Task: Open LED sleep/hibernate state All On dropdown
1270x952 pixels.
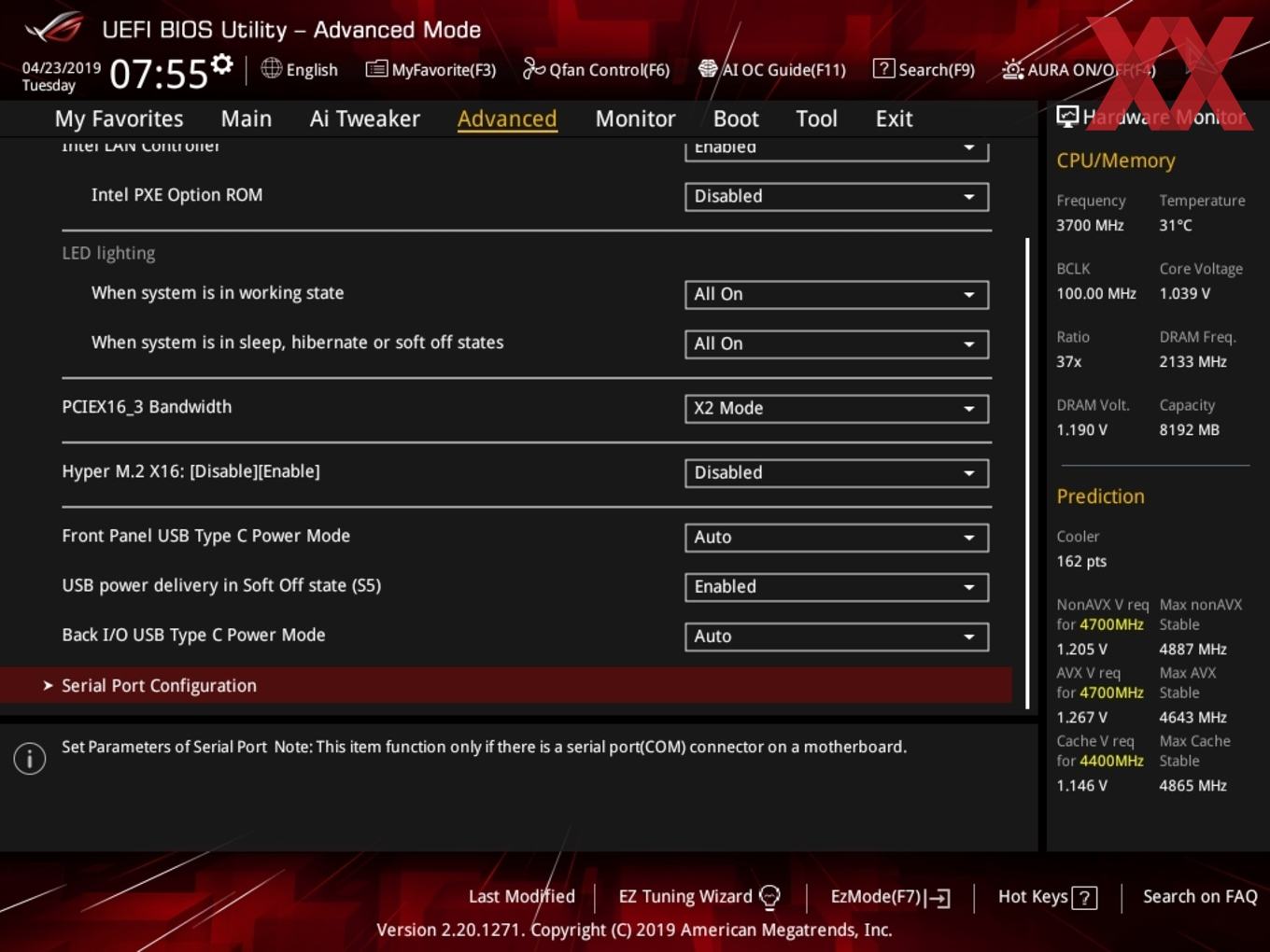Action: (837, 344)
